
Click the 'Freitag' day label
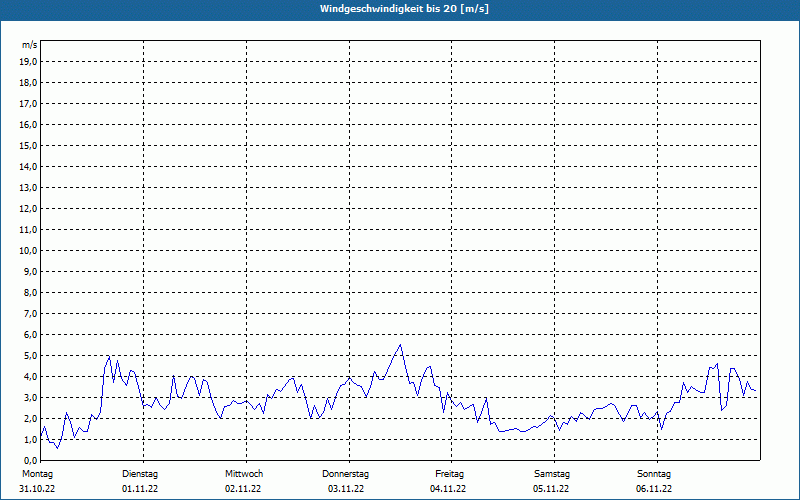pos(449,474)
